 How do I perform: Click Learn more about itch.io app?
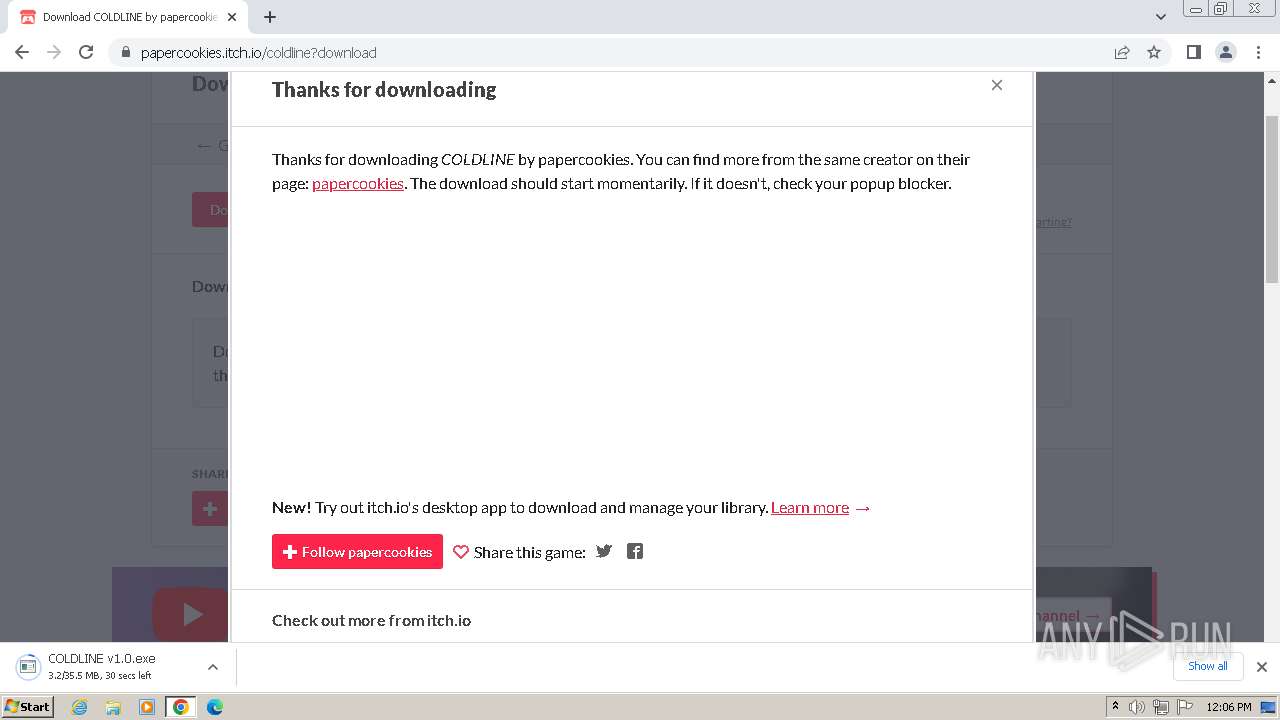(810, 507)
